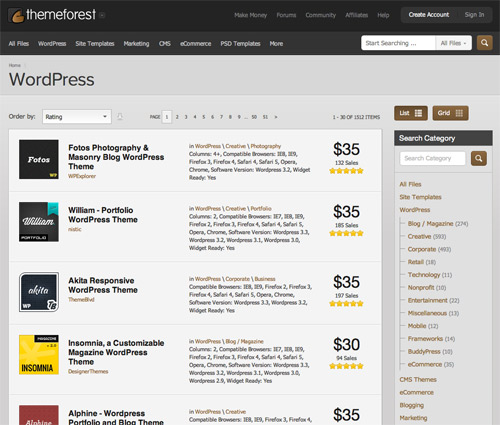Click the ThemeForest logo icon
The height and width of the screenshot is (425, 500).
coord(16,15)
